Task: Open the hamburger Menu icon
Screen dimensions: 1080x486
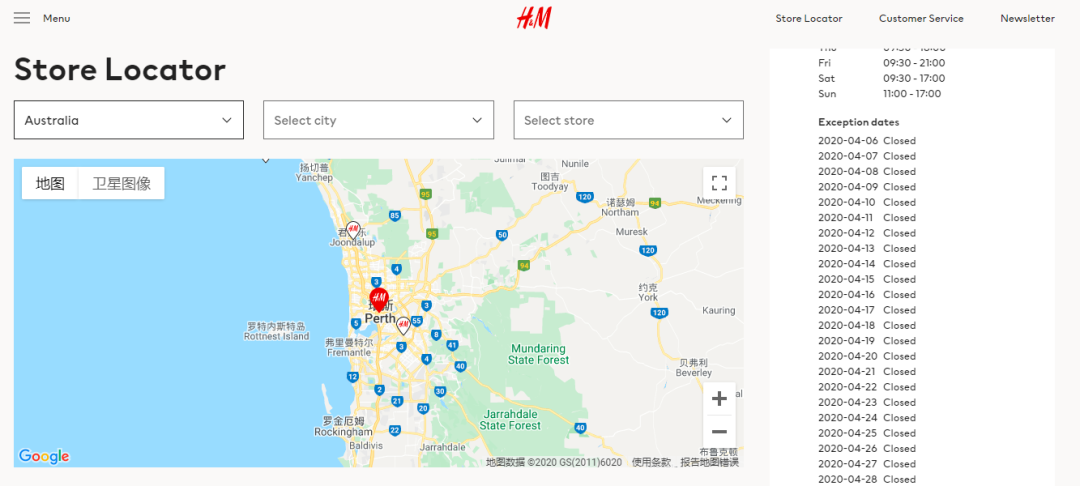Action: click(22, 19)
